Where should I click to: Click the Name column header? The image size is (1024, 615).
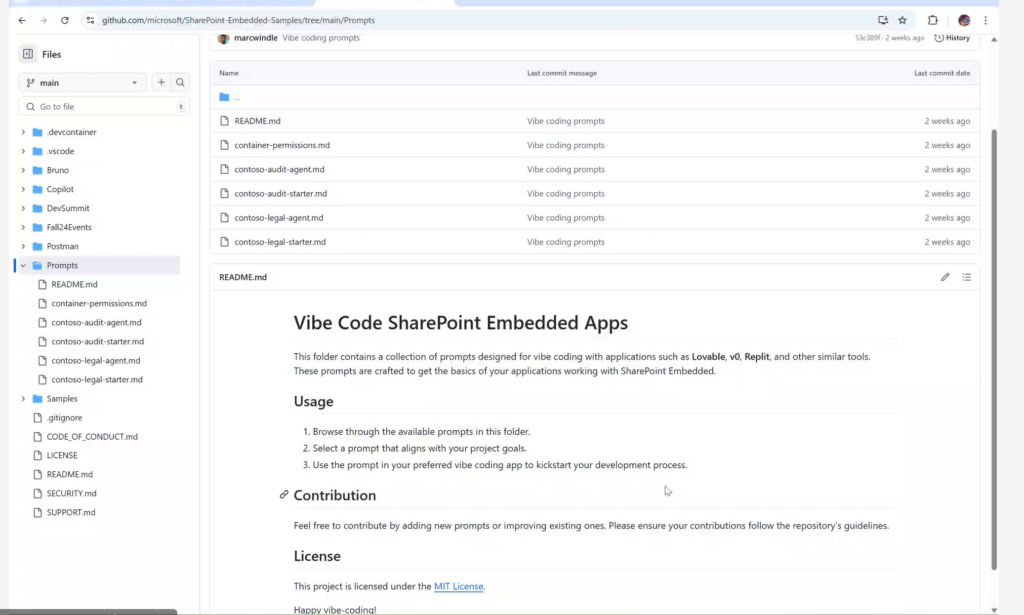(x=229, y=73)
